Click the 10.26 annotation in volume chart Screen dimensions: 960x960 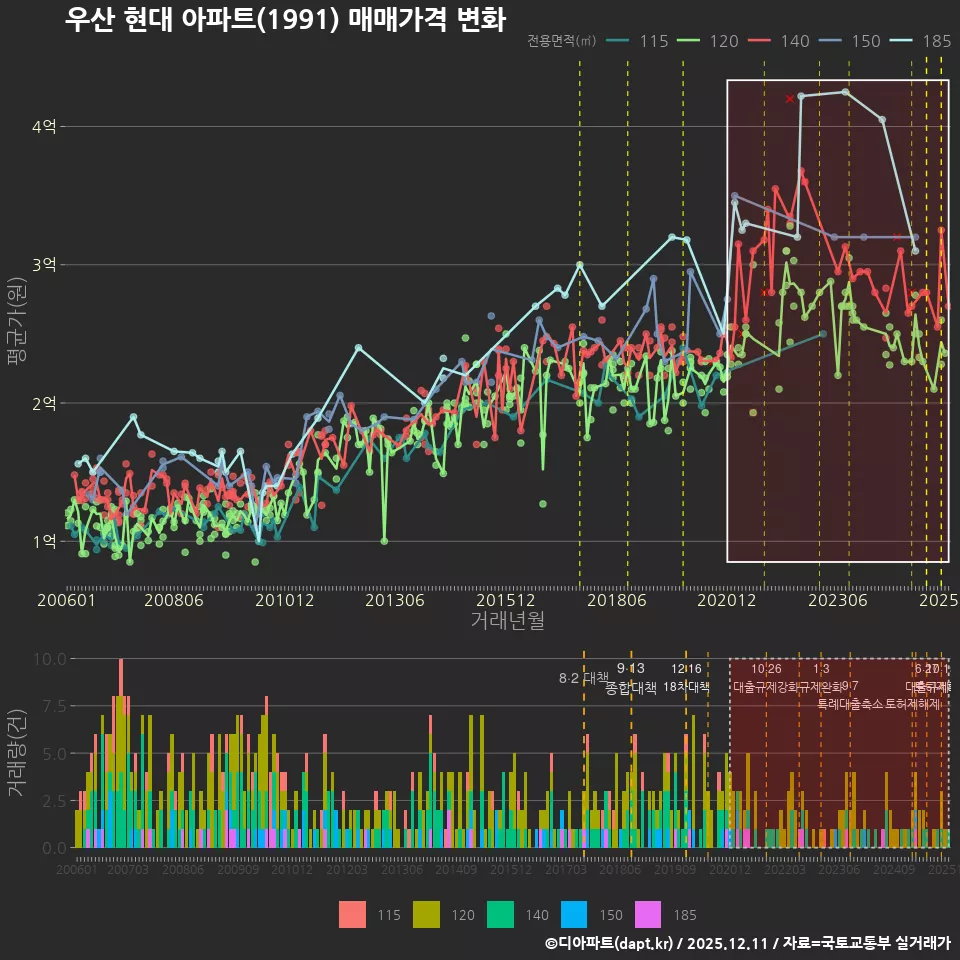(766, 669)
